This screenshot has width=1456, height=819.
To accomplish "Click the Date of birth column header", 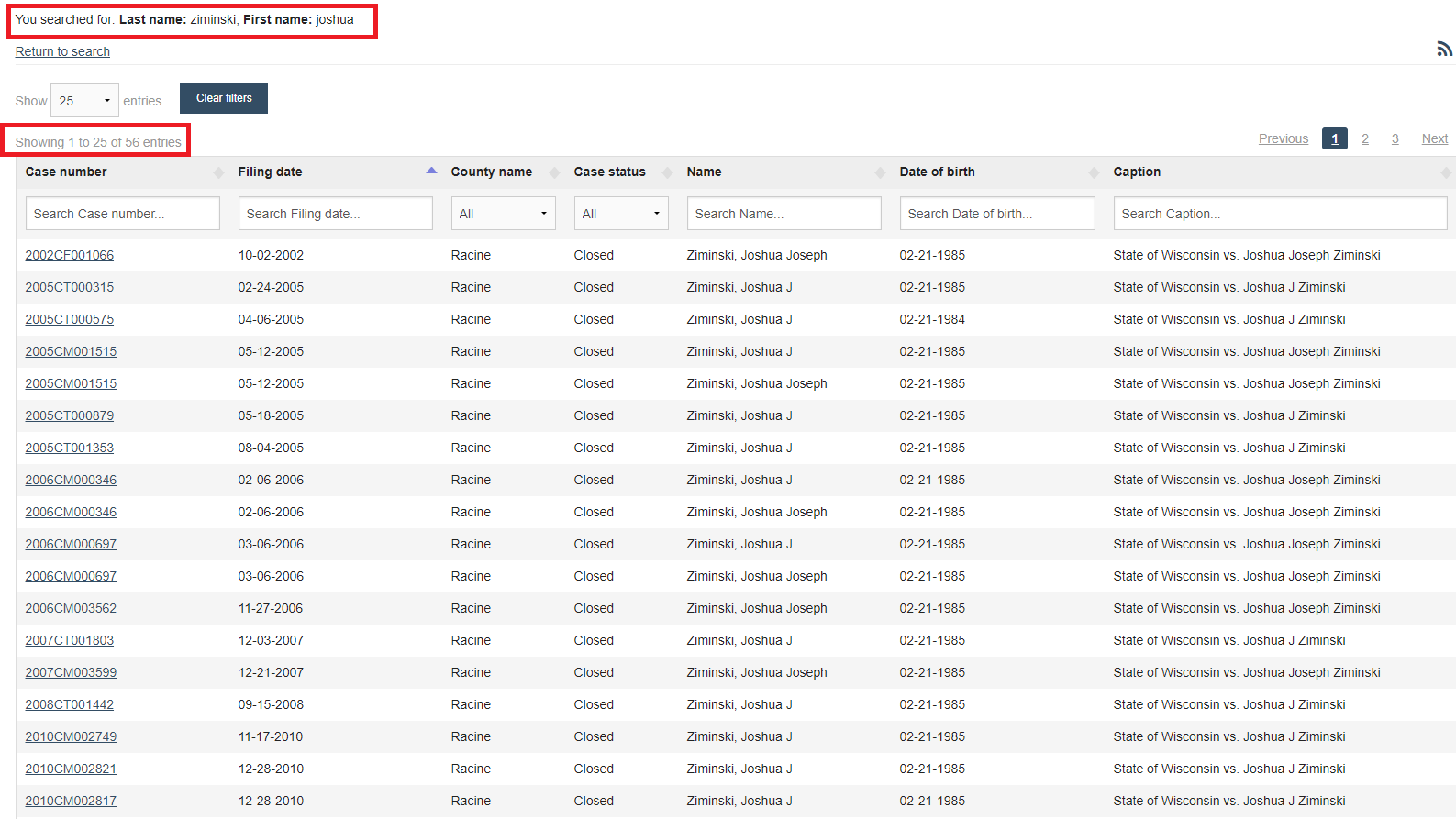I will coord(938,172).
